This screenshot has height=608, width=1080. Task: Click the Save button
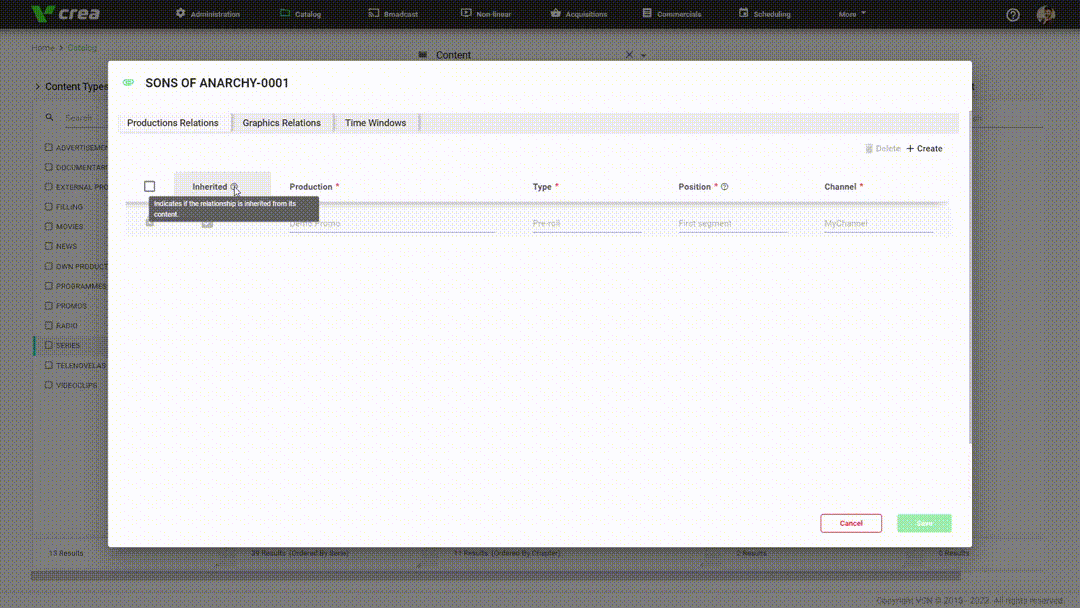924,523
